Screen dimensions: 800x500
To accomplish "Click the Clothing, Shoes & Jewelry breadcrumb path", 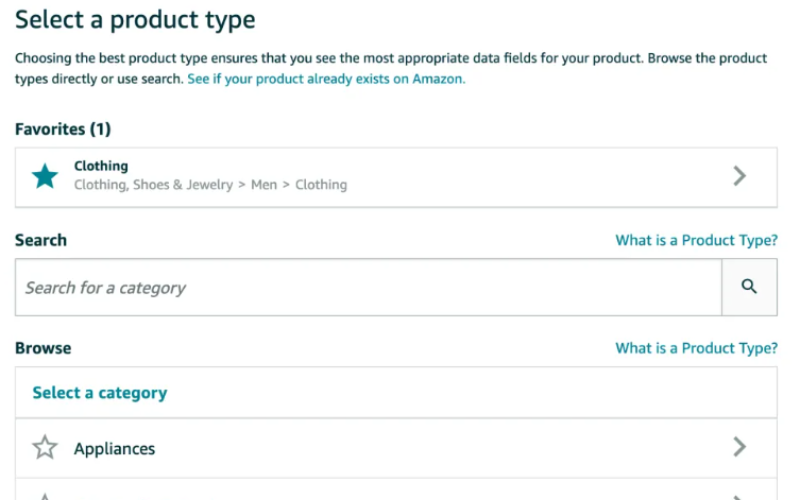I will pos(210,185).
